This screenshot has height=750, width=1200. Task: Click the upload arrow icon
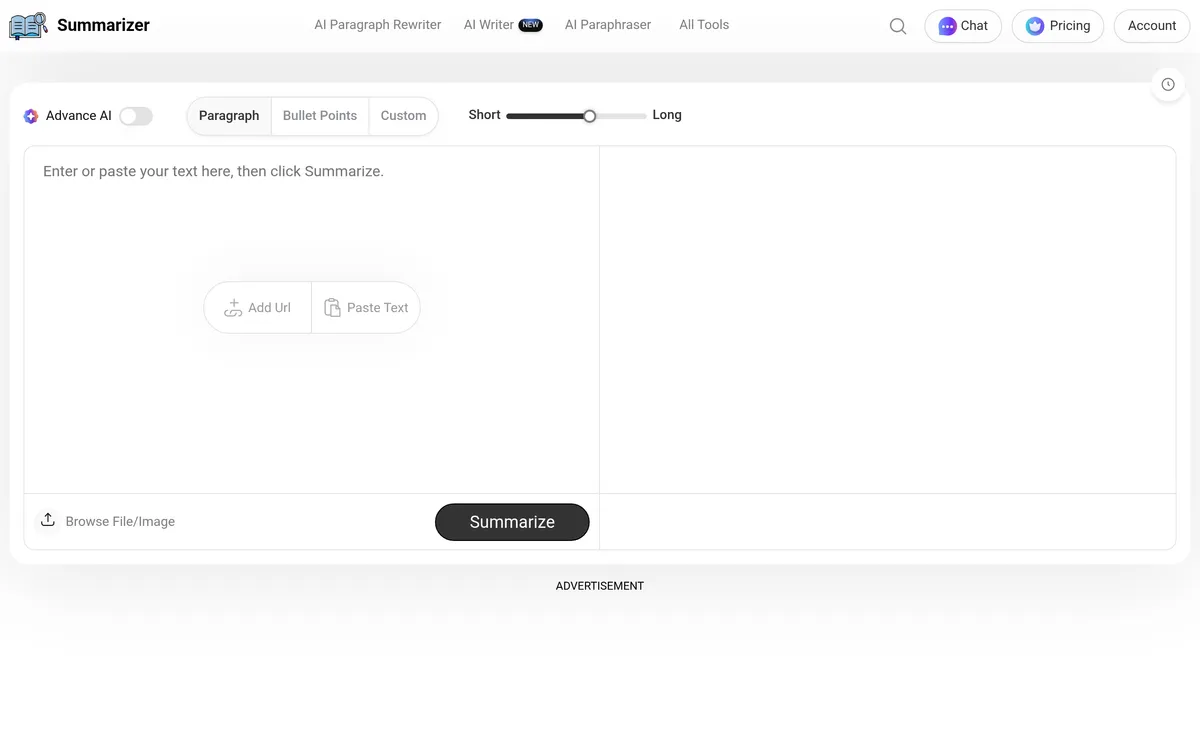pos(47,520)
